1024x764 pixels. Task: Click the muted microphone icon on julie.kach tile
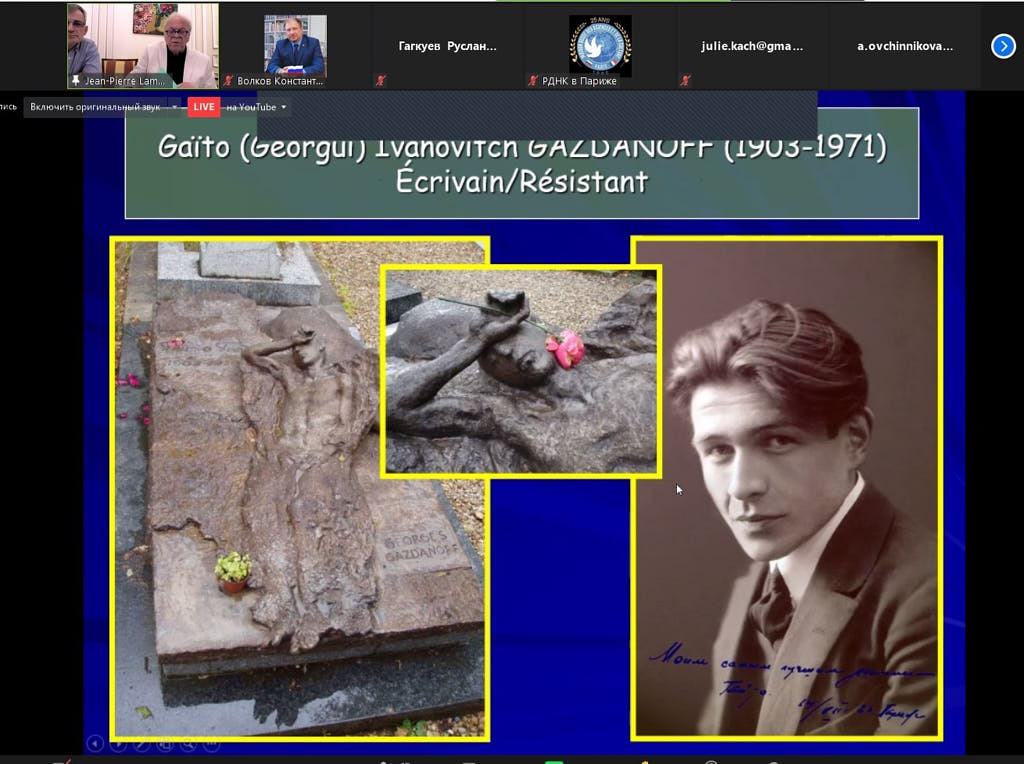(685, 80)
